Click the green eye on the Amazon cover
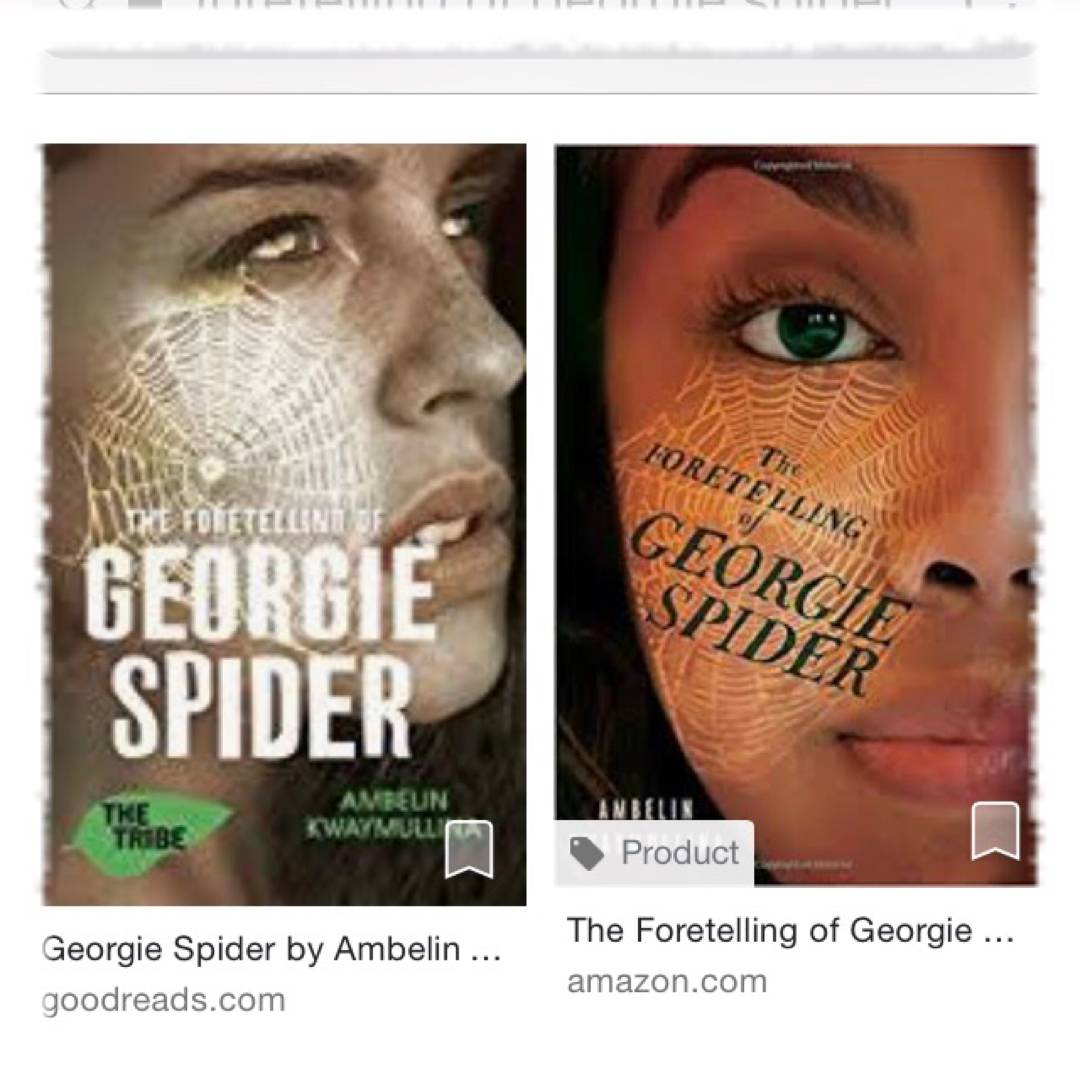This screenshot has height=1080, width=1080. coord(811,333)
